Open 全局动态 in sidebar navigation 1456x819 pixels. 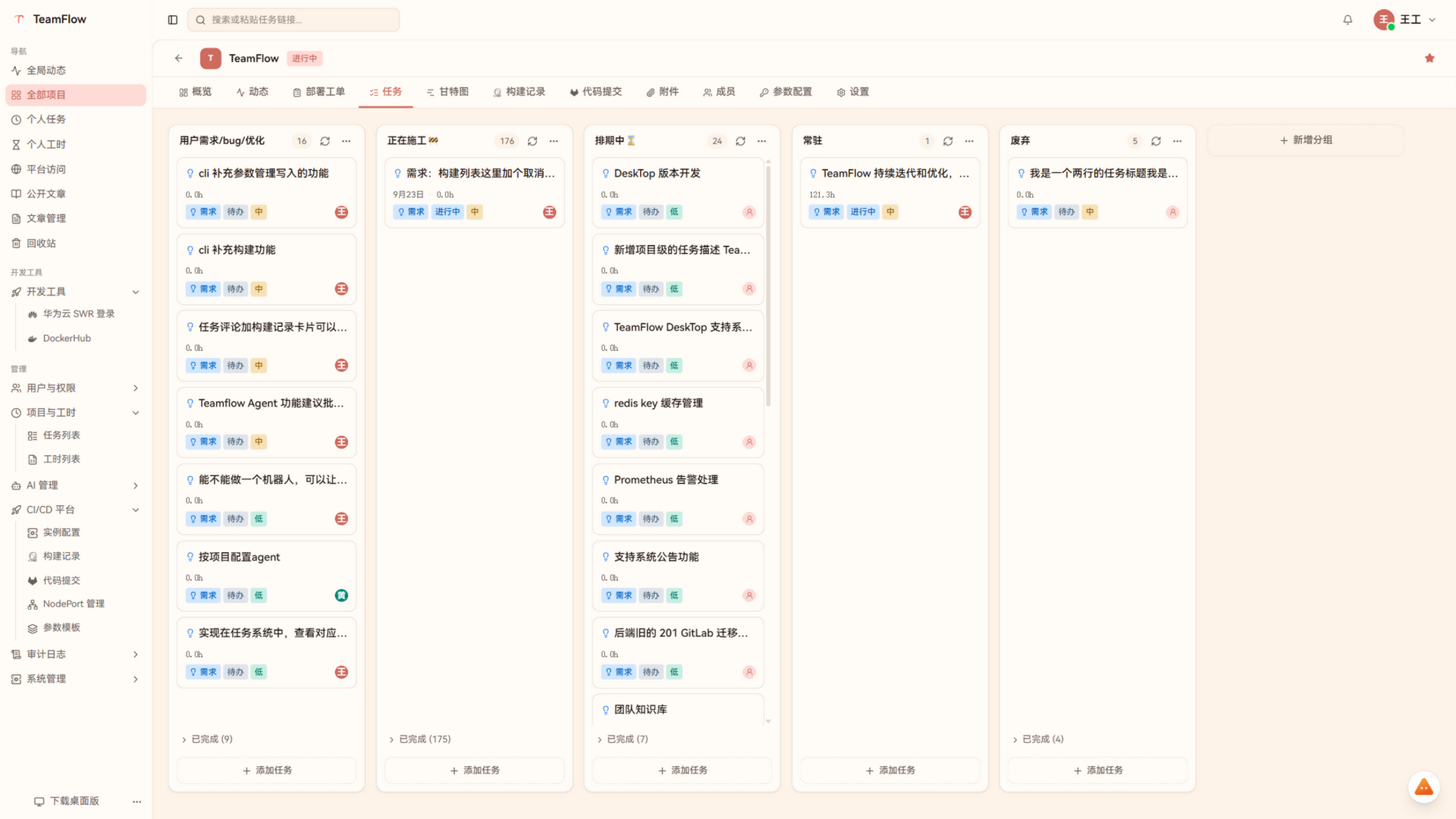(x=75, y=71)
